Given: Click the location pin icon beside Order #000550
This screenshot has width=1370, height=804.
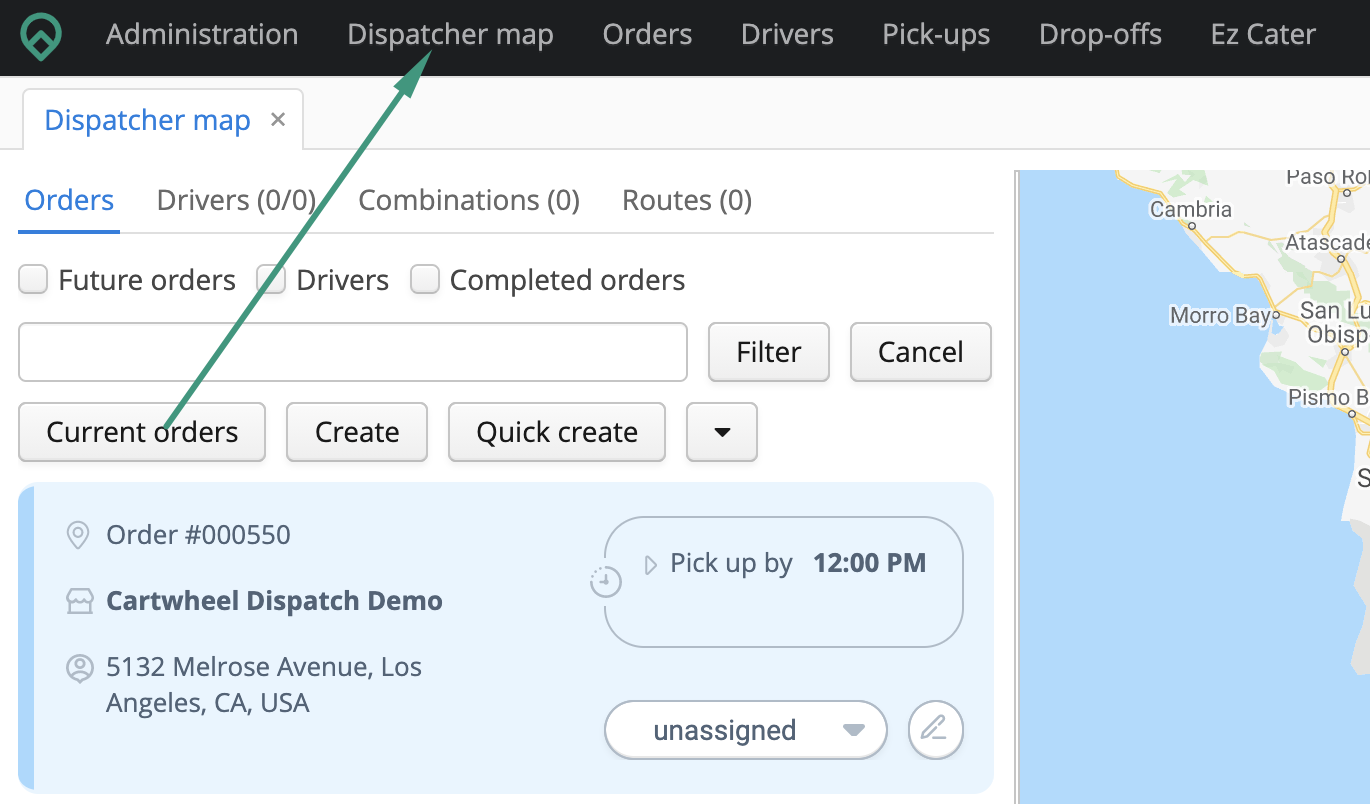Looking at the screenshot, I should 77,534.
